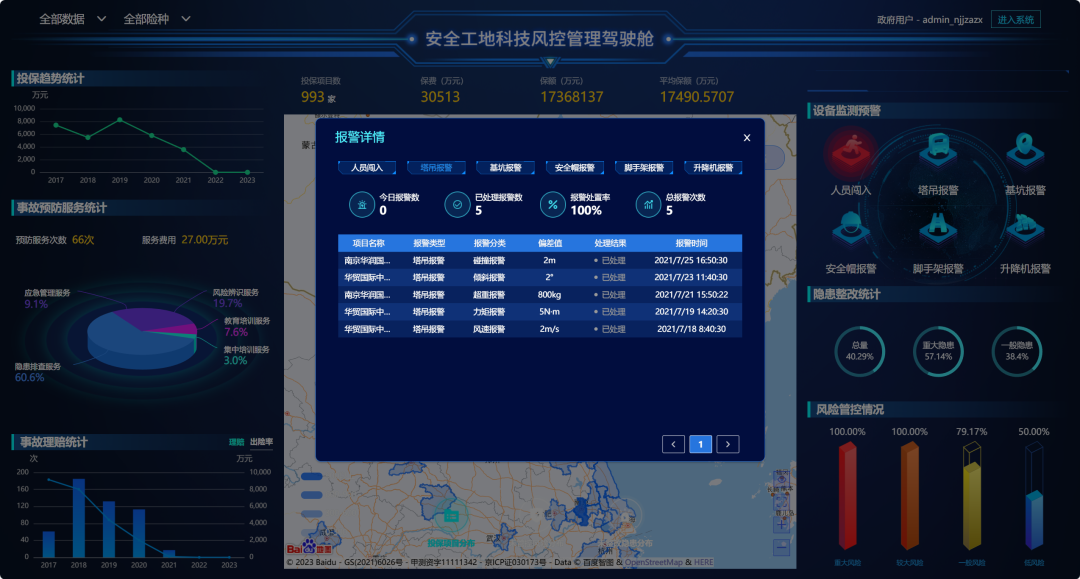Screen dimensions: 1080x579
Task: Click the 进入系统 button
Action: coord(1015,19)
